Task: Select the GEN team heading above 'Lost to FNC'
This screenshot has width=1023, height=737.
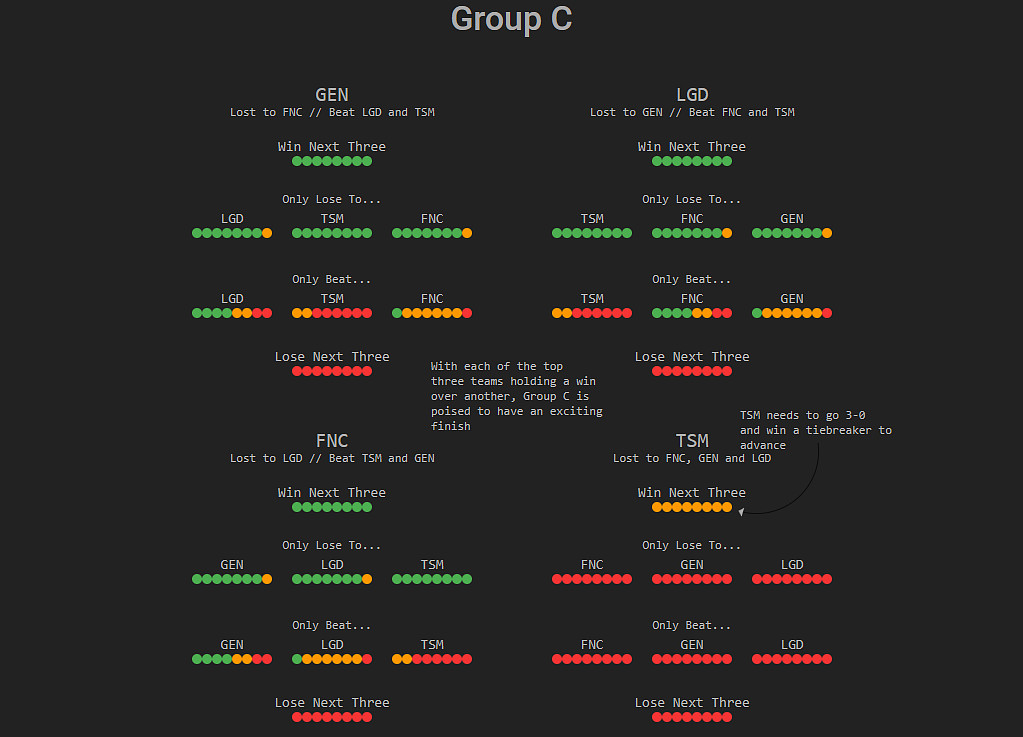Action: 332,95
